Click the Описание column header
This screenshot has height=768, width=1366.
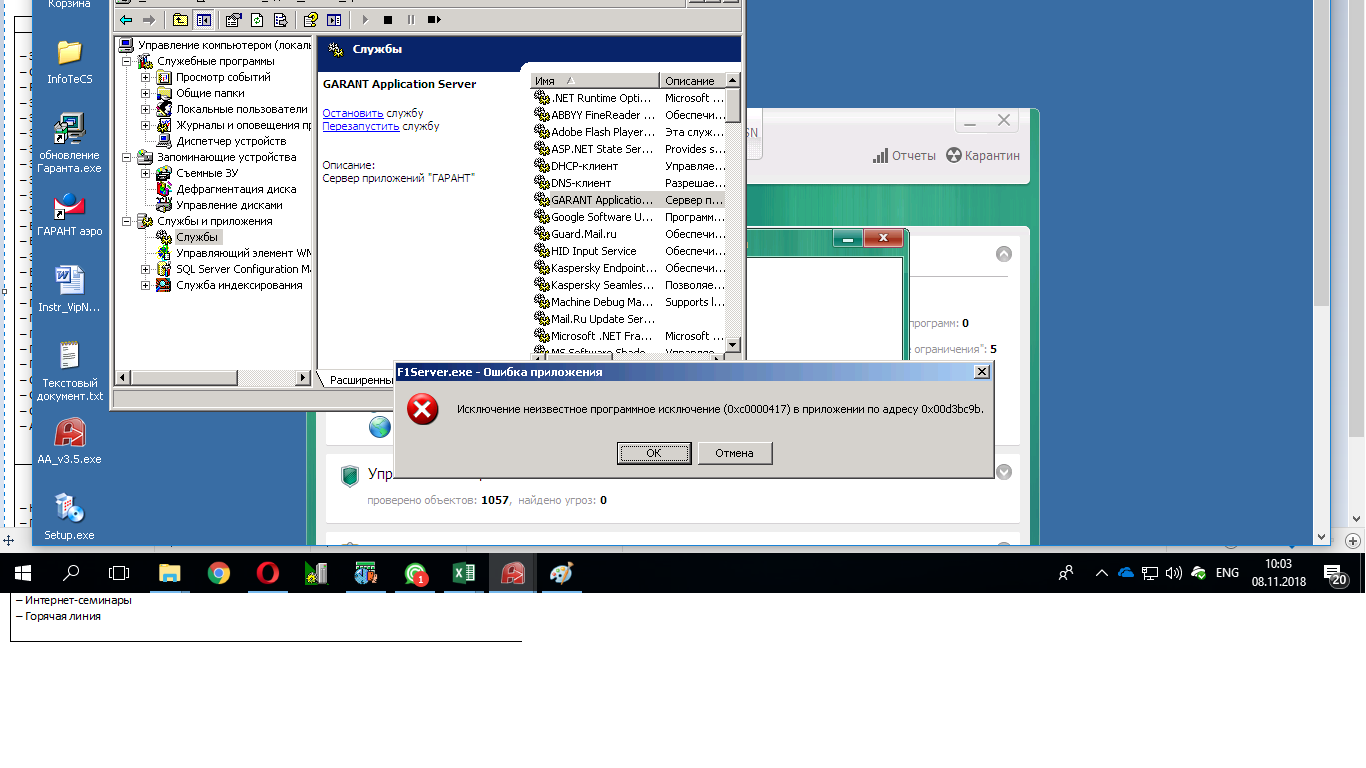pyautogui.click(x=692, y=81)
